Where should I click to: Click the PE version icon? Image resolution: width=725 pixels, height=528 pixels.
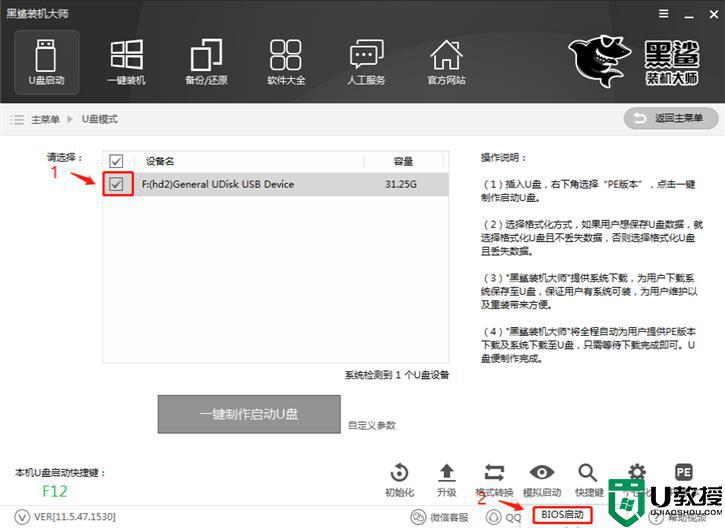click(x=684, y=472)
